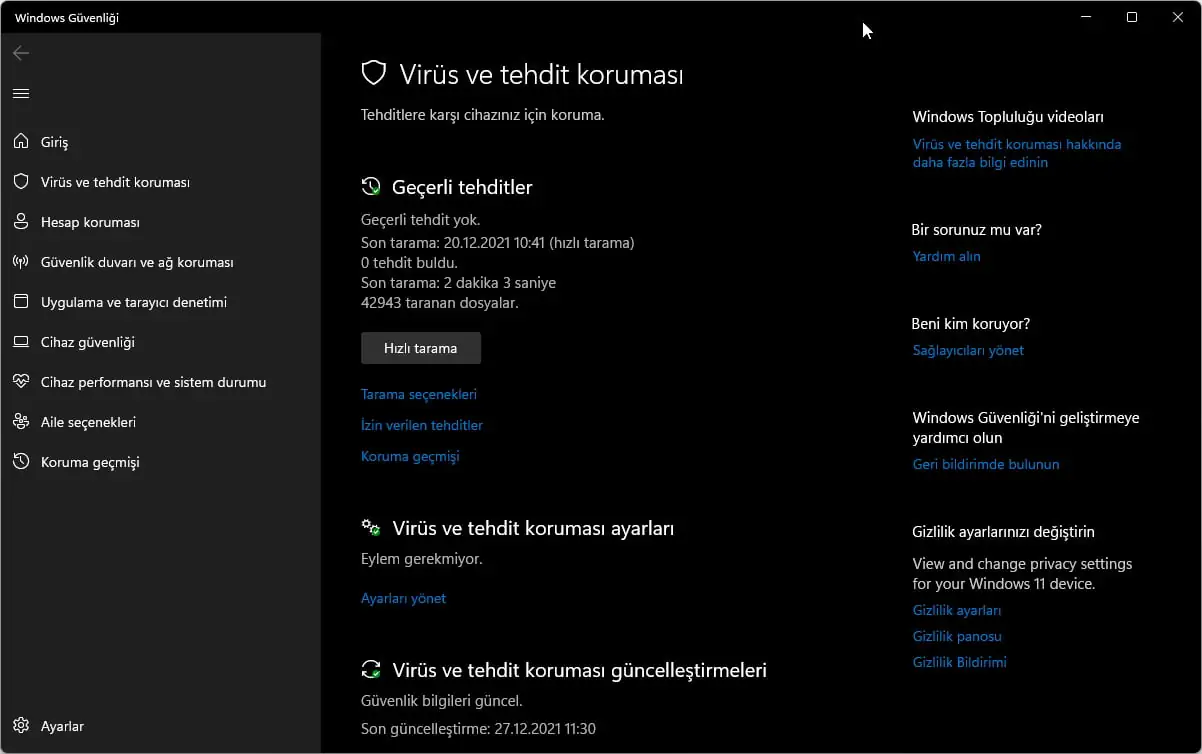Open Hesap koruması via its person icon
The width and height of the screenshot is (1202, 754).
click(21, 222)
